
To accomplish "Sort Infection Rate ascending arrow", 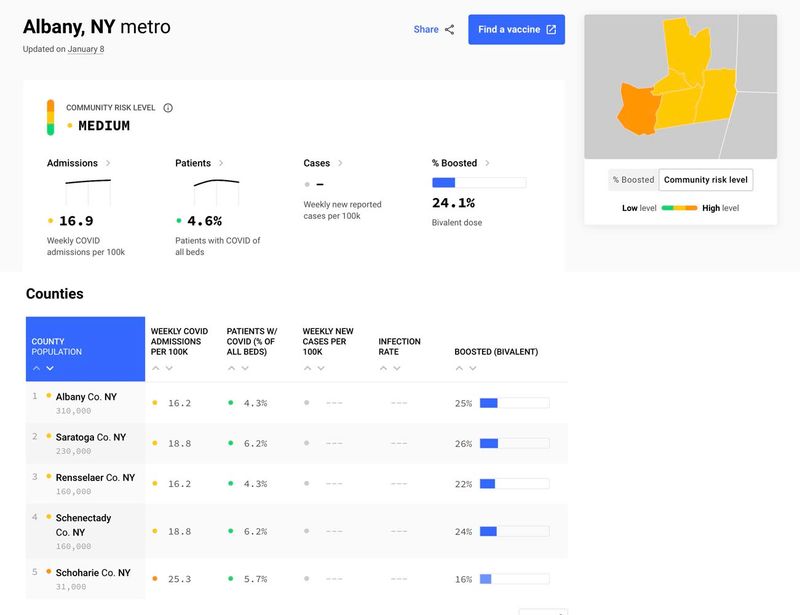I will click(383, 368).
